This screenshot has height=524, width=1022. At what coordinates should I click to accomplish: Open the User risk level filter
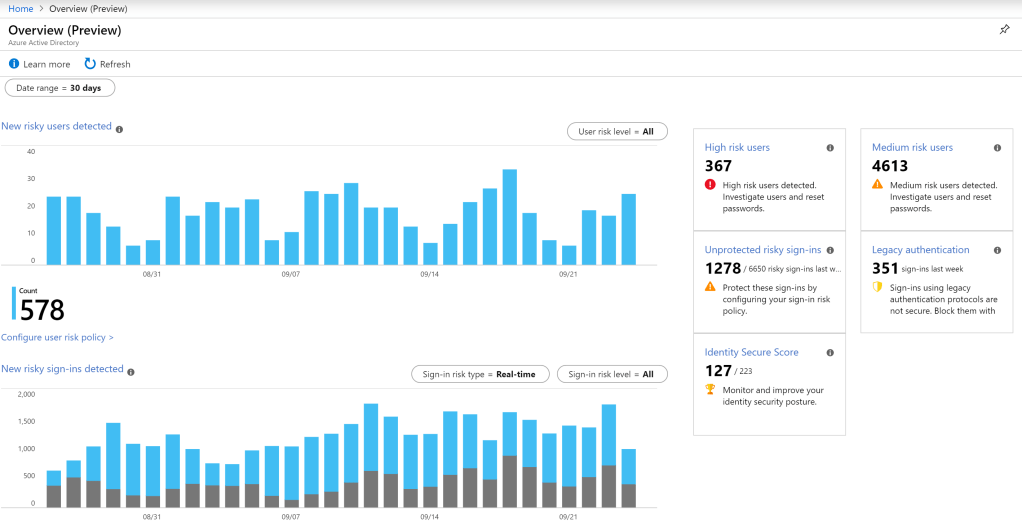click(616, 132)
